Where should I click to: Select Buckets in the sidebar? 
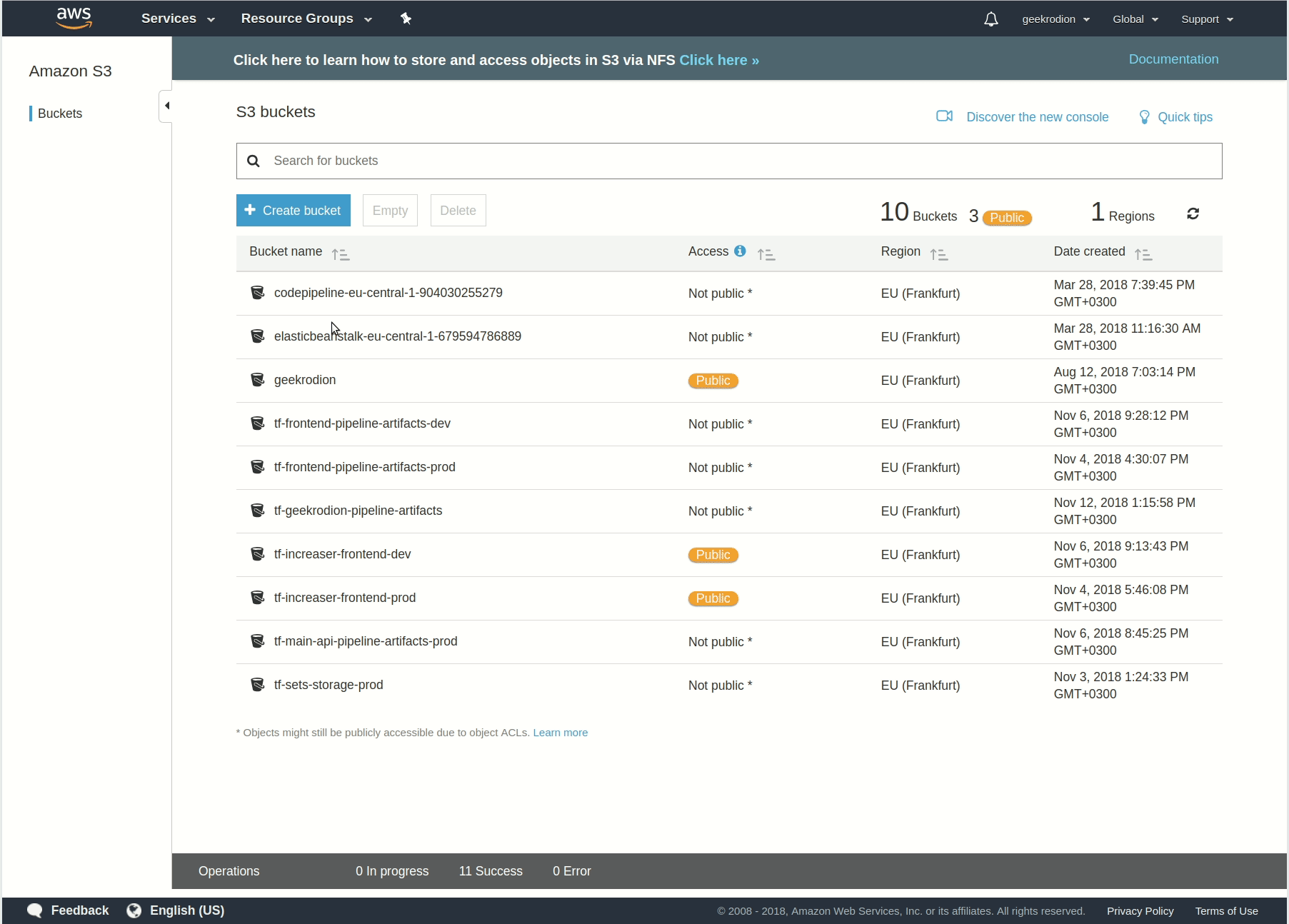60,114
